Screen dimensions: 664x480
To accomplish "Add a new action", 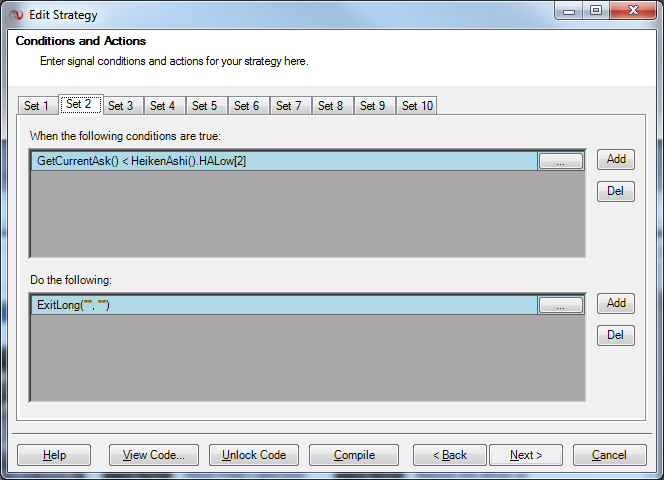I will point(616,303).
